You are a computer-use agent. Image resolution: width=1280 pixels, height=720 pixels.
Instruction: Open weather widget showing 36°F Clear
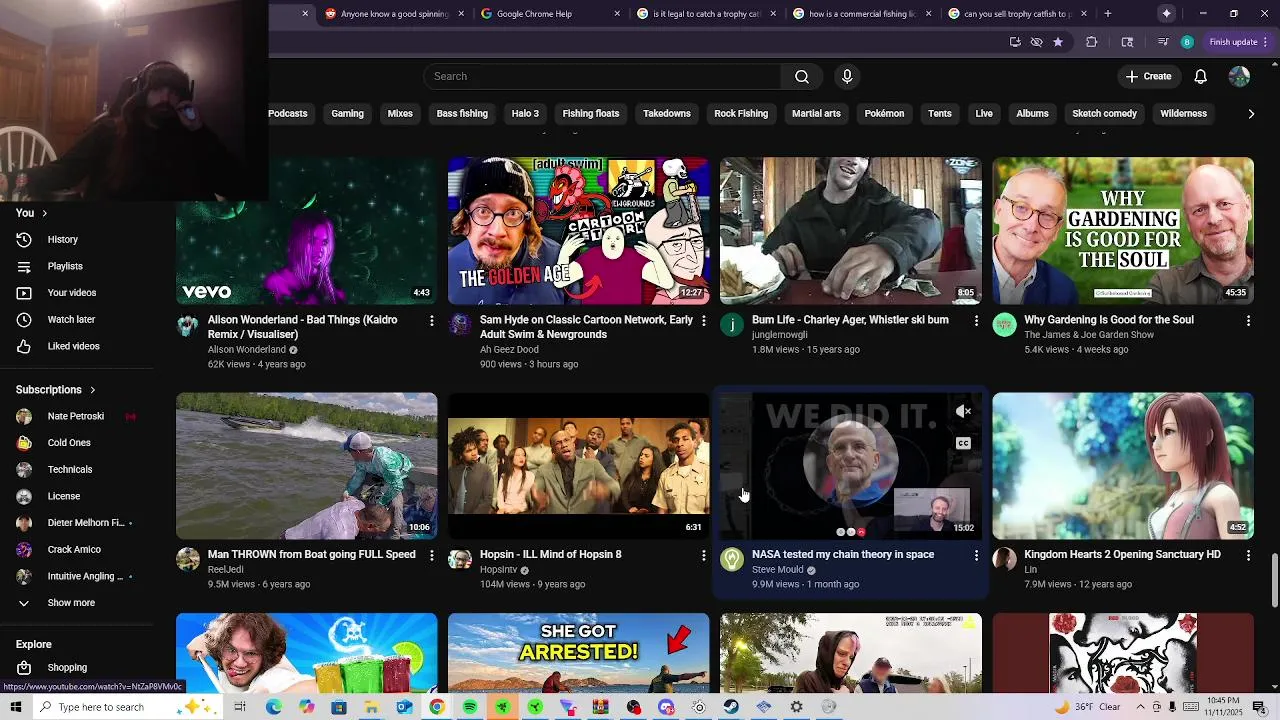click(1087, 707)
